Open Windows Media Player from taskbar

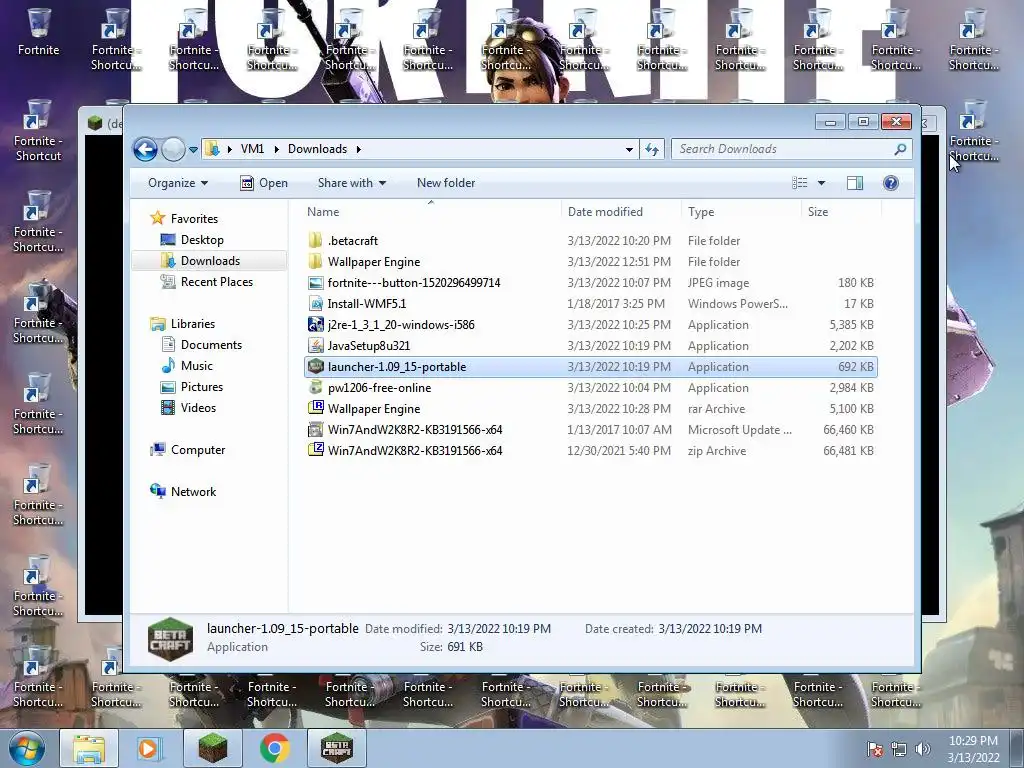tap(148, 748)
